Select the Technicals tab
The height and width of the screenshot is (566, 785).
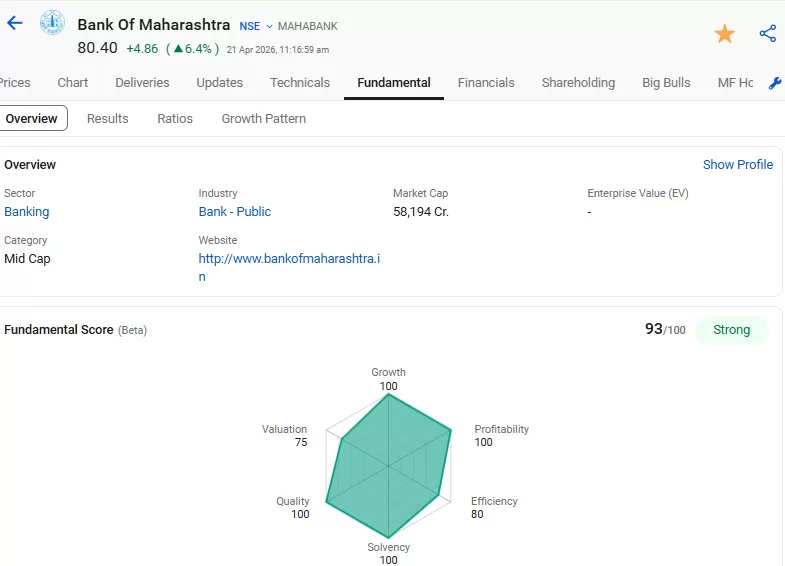click(300, 83)
